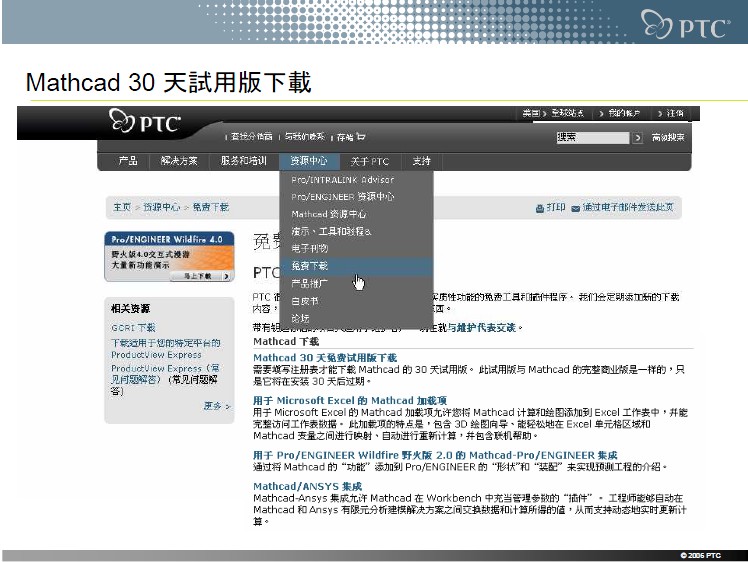This screenshot has width=748, height=562.
Task: Open the 与我们联系 contact link
Action: click(x=305, y=136)
